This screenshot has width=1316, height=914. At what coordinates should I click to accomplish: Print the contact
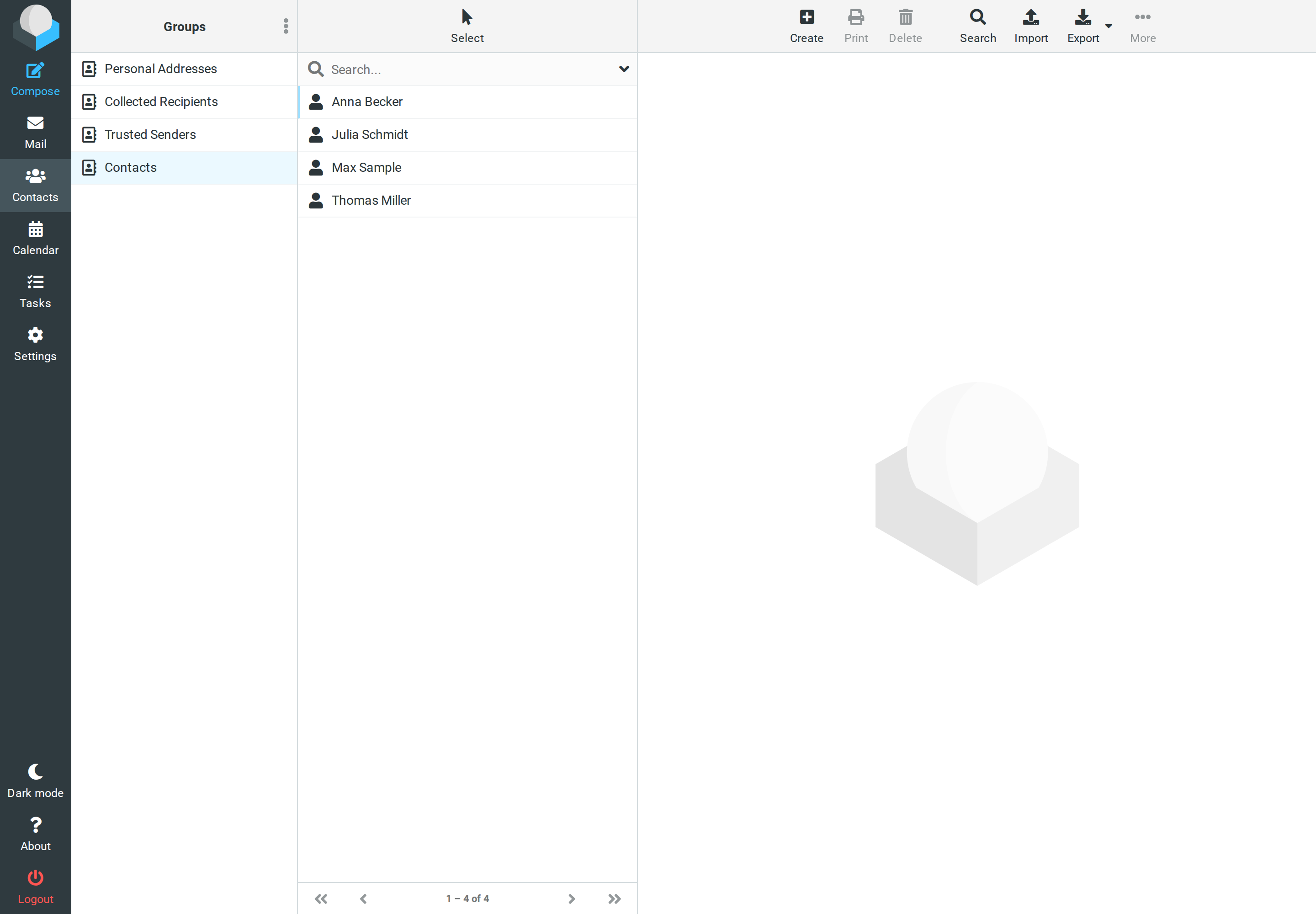point(855,27)
